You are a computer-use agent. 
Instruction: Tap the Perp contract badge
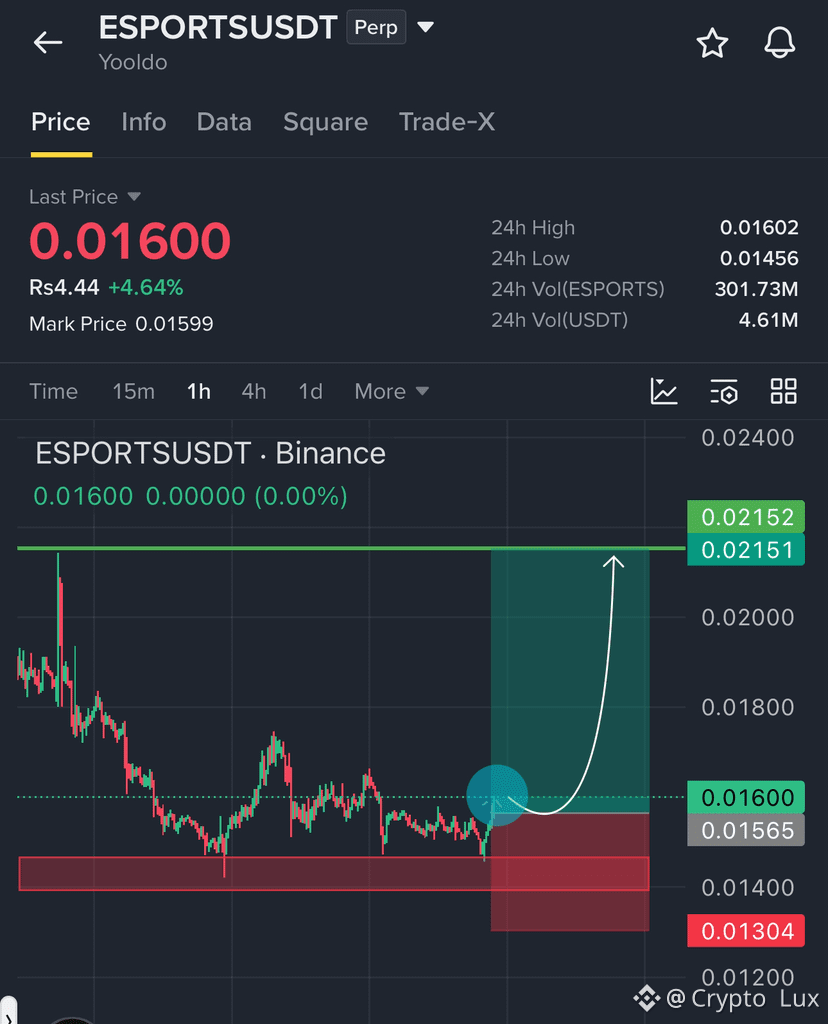(x=376, y=27)
